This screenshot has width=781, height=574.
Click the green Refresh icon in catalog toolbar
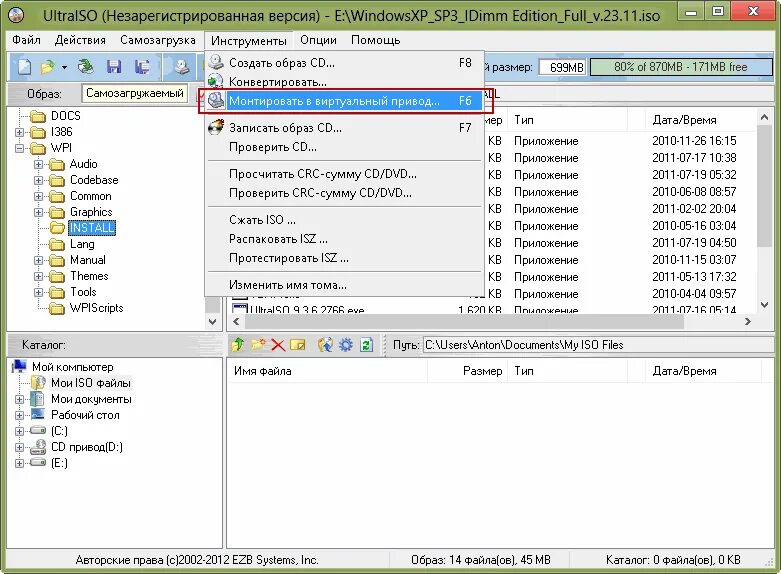[x=367, y=344]
